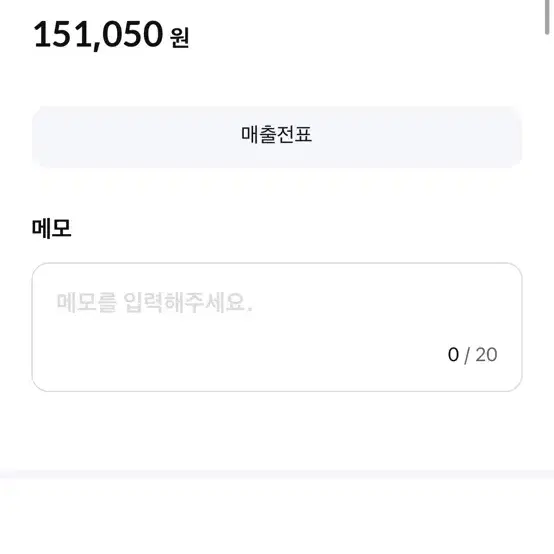Click the bottom-left corner of the memo box
Image resolution: width=554 pixels, height=554 pixels.
tap(39, 385)
